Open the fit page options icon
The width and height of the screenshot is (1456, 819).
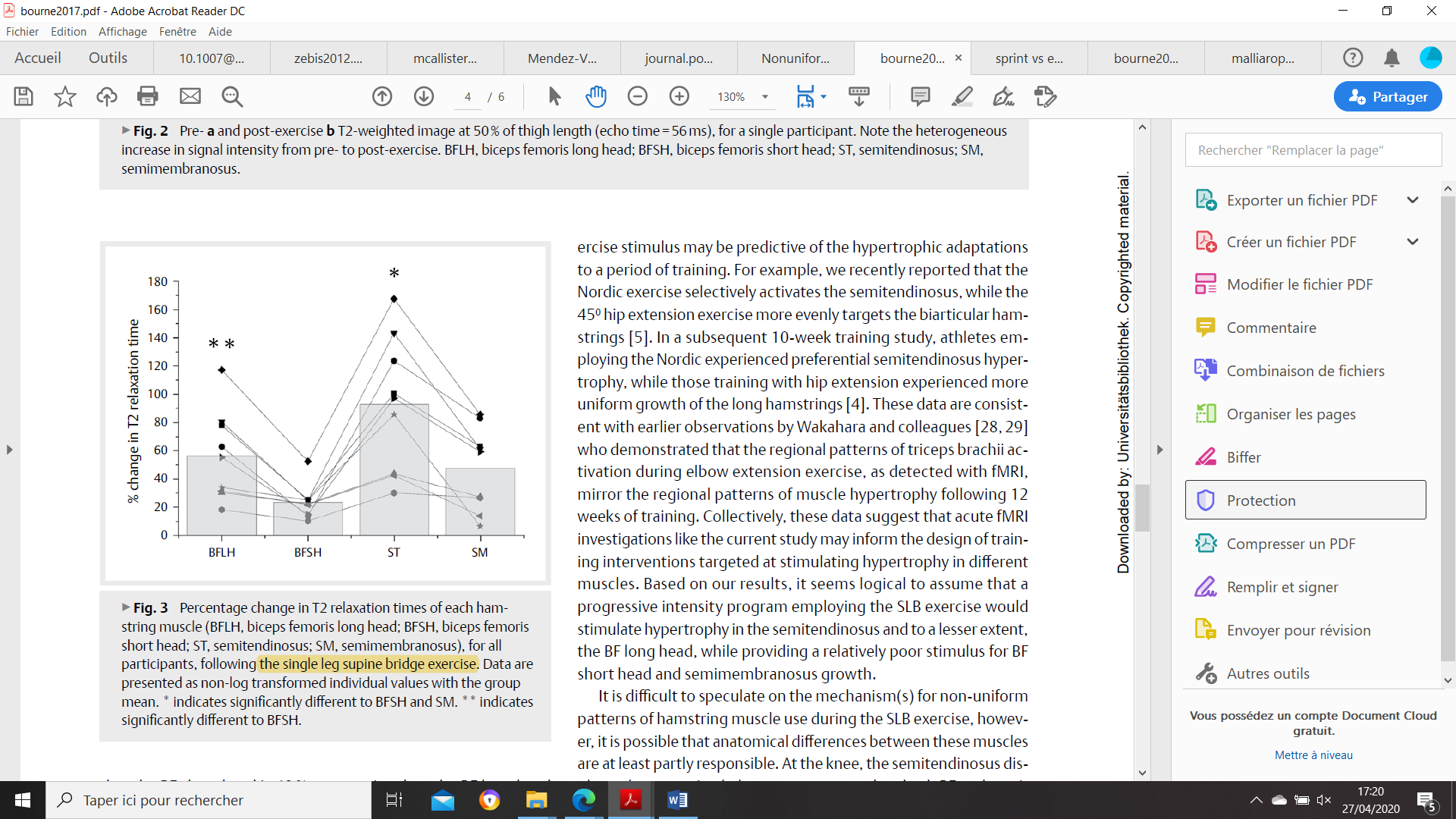click(x=805, y=96)
